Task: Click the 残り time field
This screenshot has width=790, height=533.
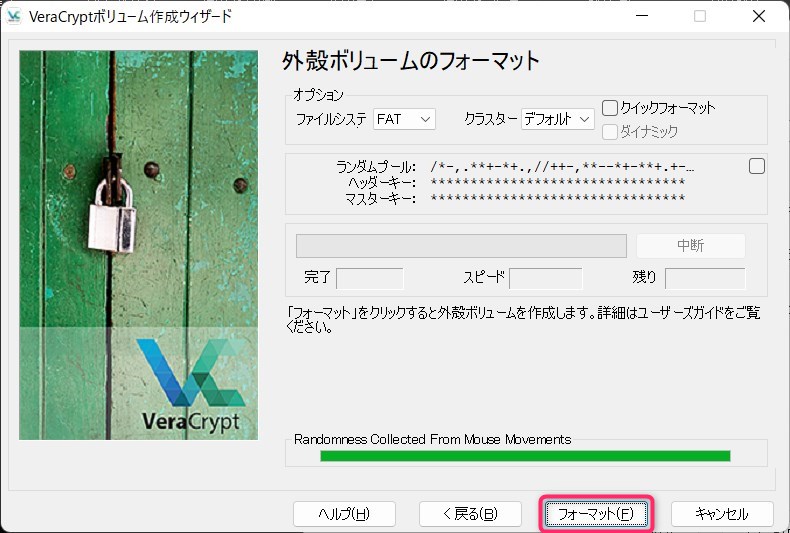Action: coord(705,278)
